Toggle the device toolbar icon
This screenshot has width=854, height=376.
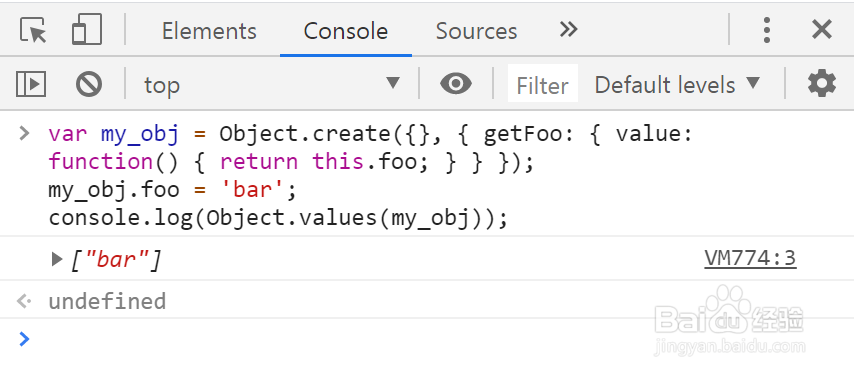[87, 29]
